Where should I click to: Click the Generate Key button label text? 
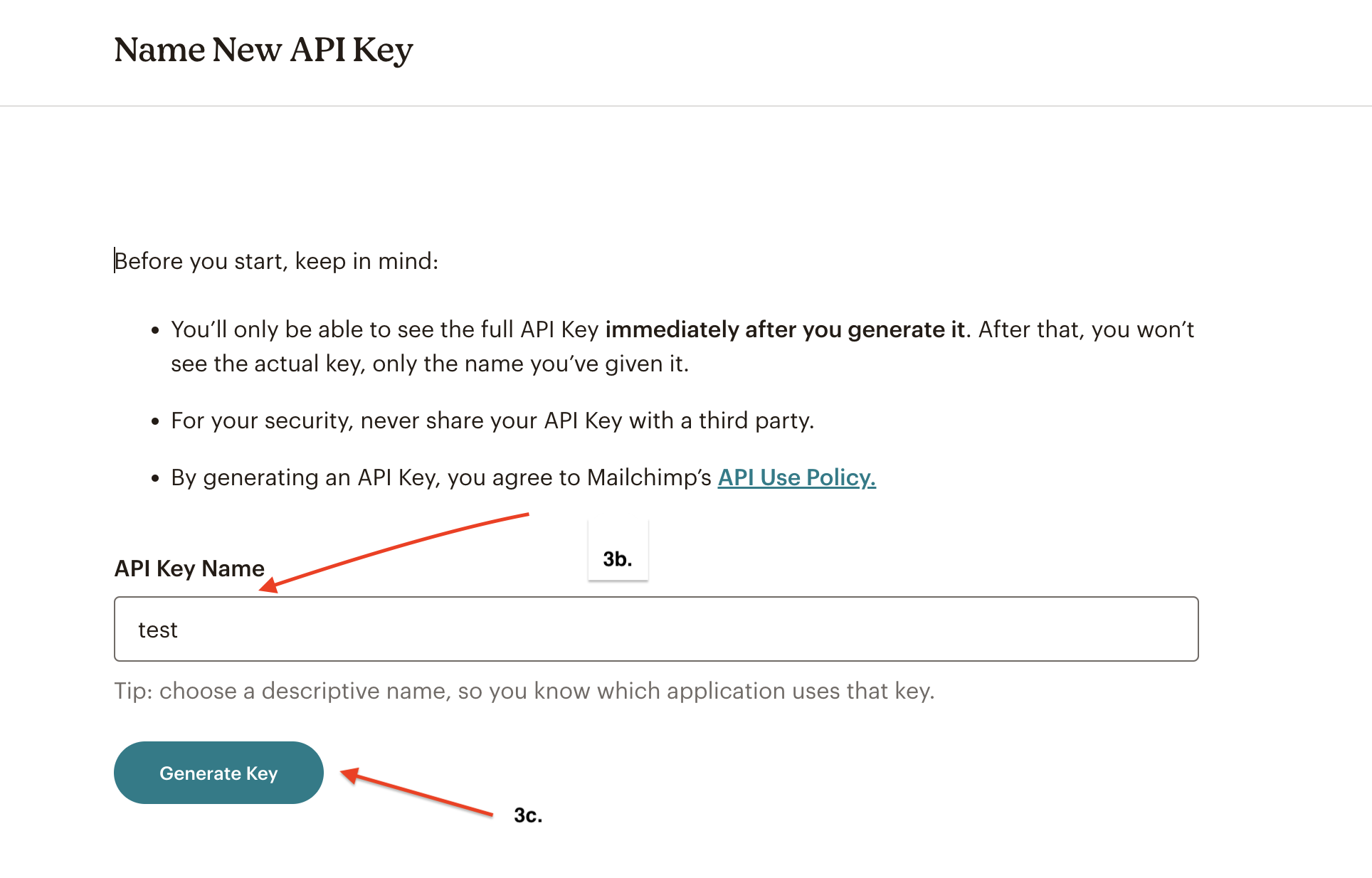218,773
